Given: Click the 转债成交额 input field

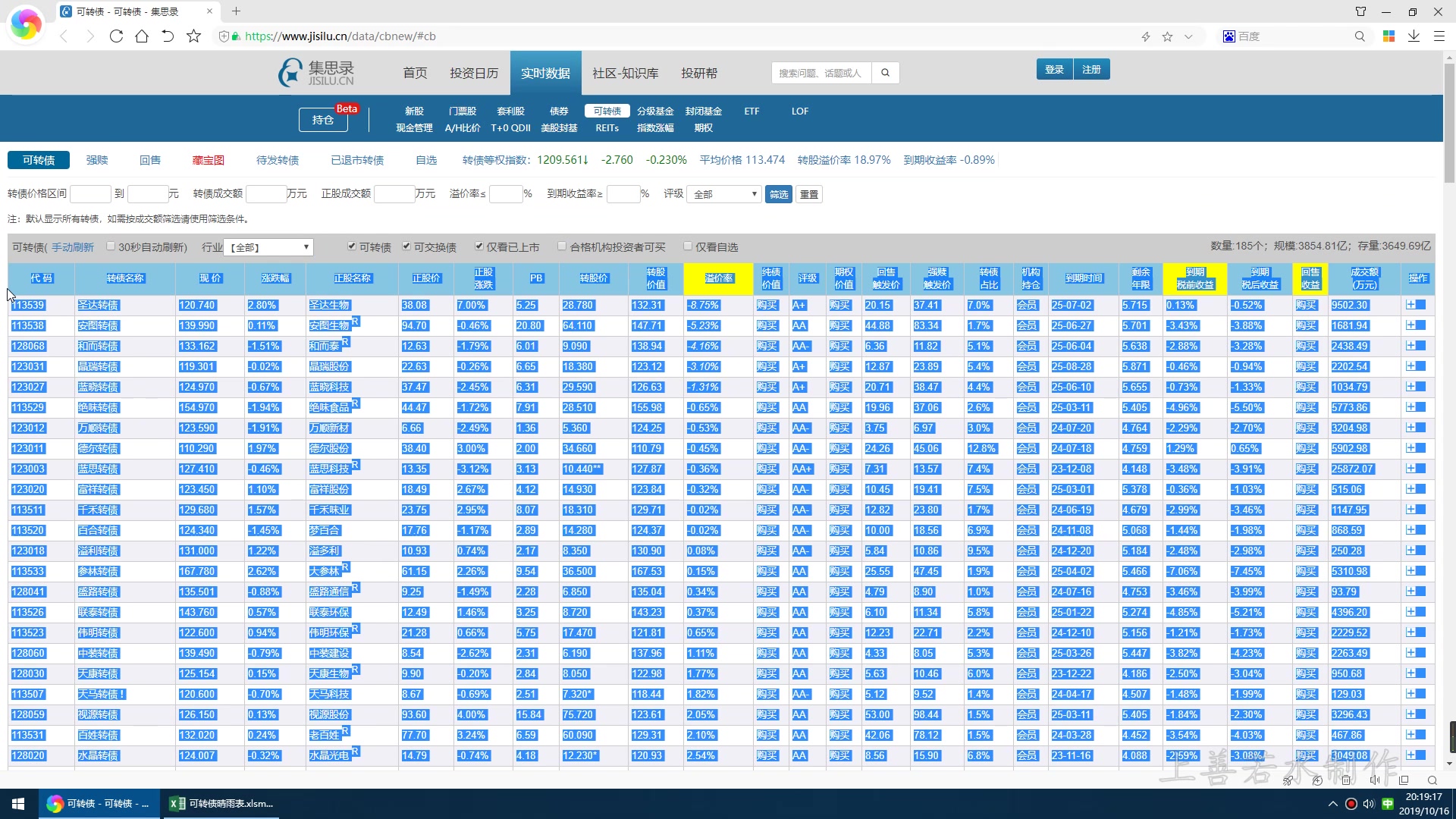Looking at the screenshot, I should (x=266, y=194).
